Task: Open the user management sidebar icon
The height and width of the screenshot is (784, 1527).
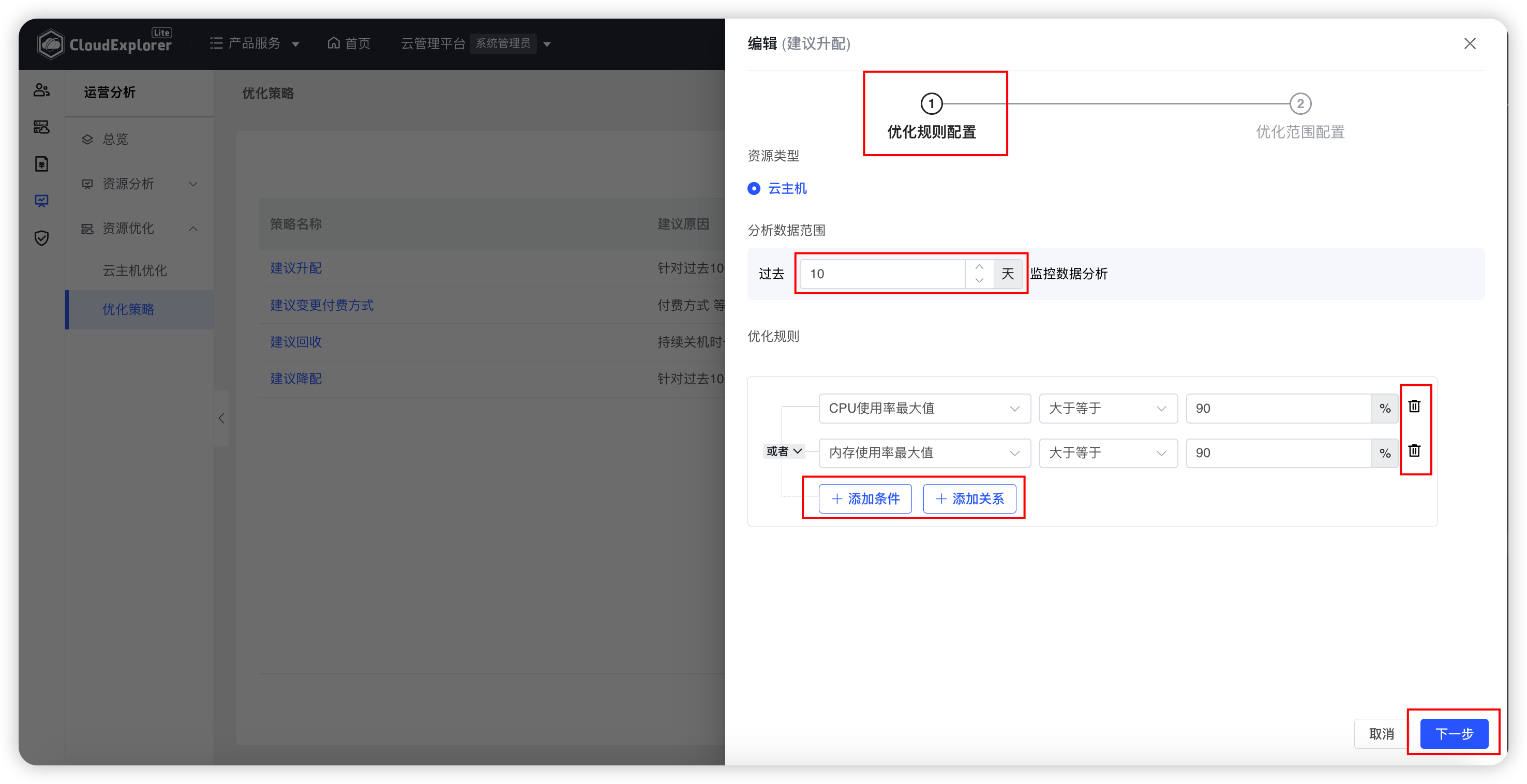Action: click(41, 90)
